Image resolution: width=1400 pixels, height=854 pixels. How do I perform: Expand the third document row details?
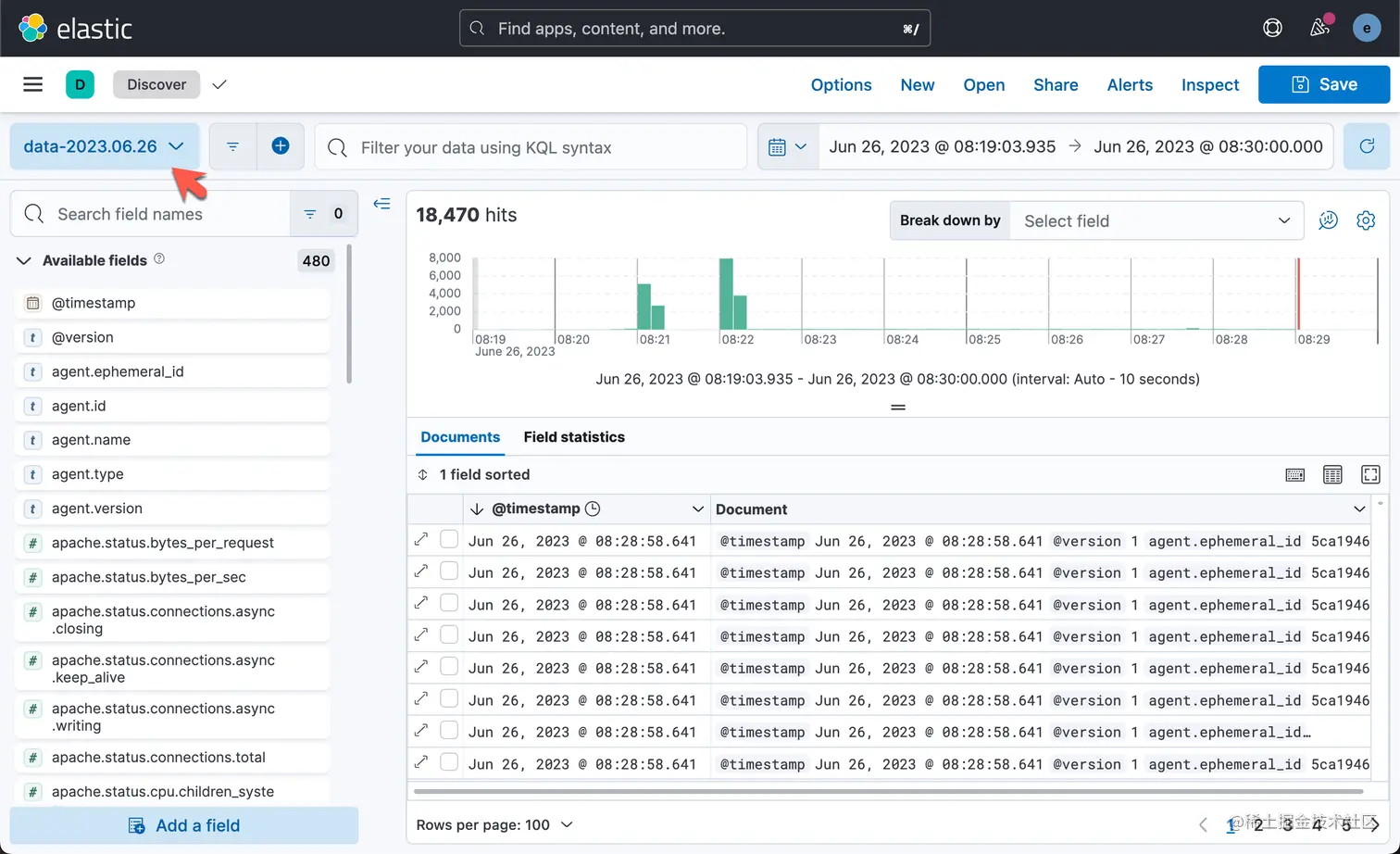421,602
